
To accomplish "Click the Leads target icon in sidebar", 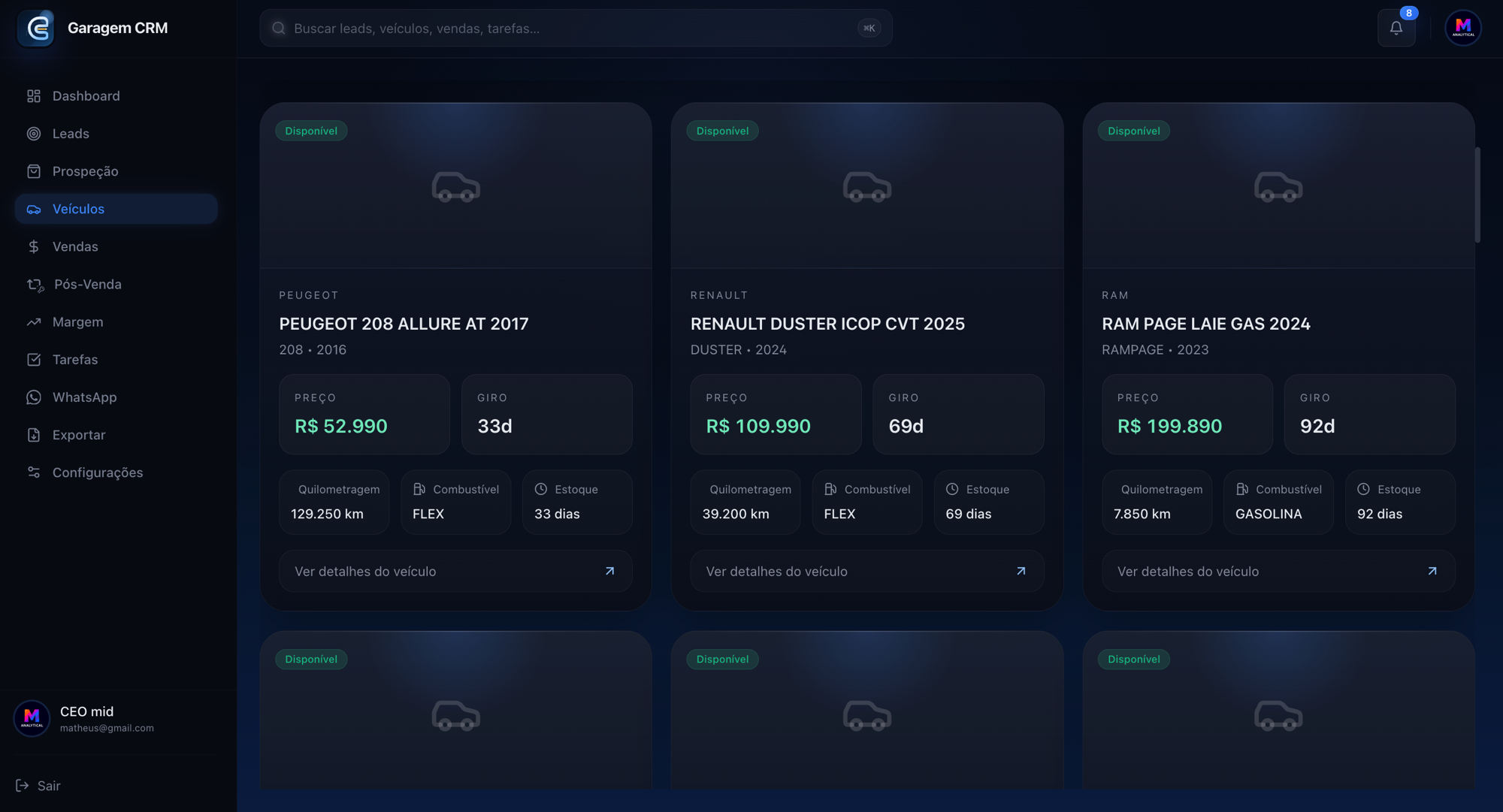I will (x=34, y=134).
